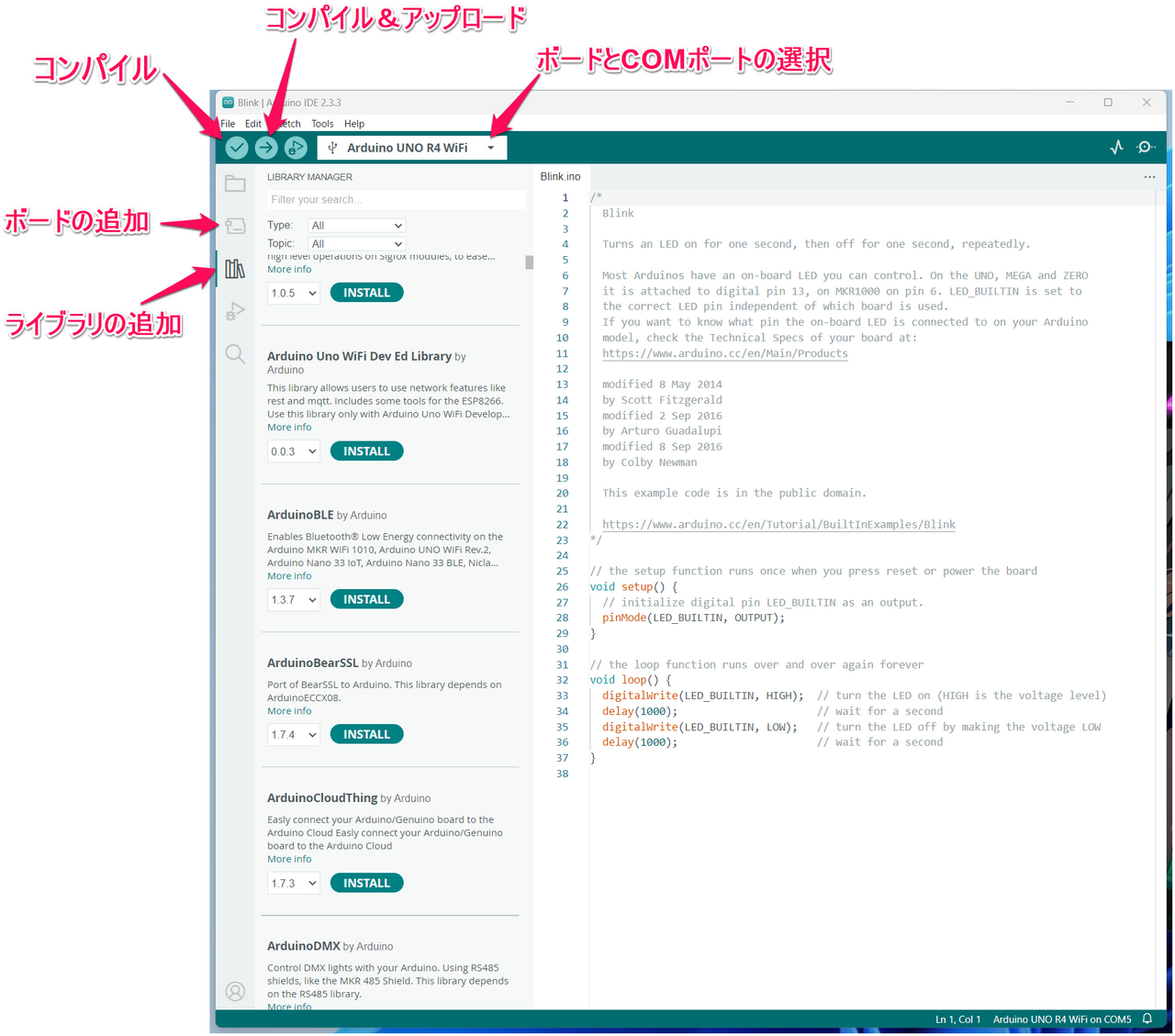The image size is (1175, 1036).
Task: Click the notifications bell in the status bar
Action: pos(1147,1019)
